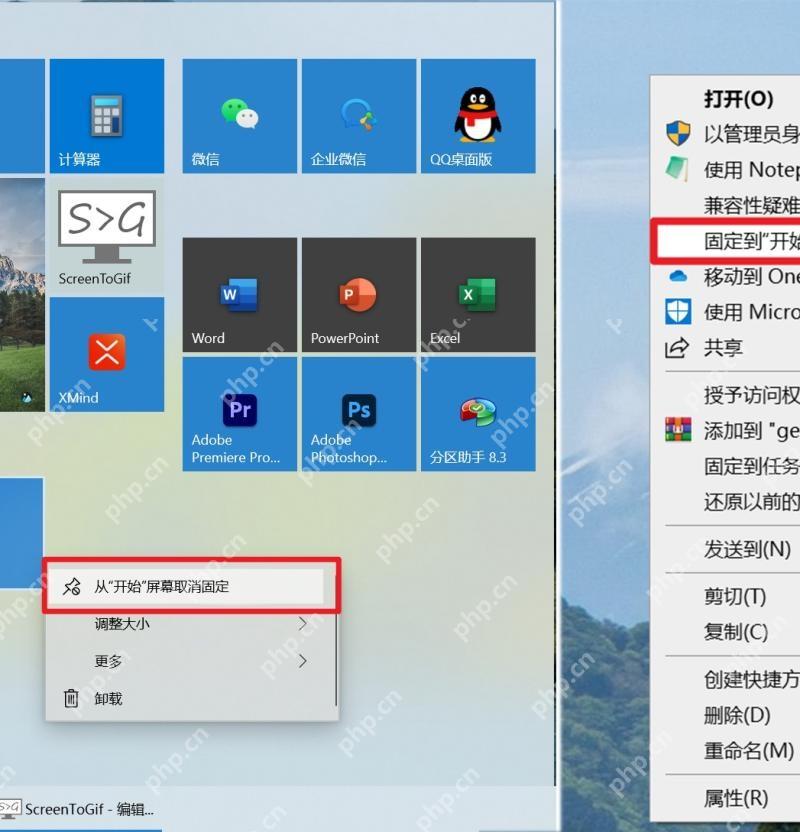This screenshot has width=800, height=832.
Task: Choose the run-as-administrator shield entry
Action: pyautogui.click(x=726, y=134)
